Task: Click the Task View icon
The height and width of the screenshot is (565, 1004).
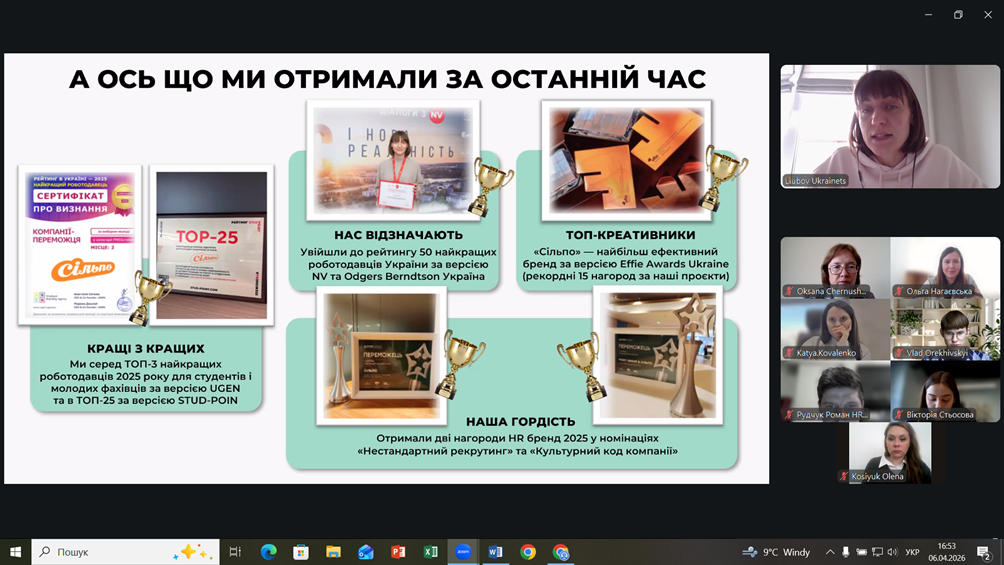Action: 235,552
